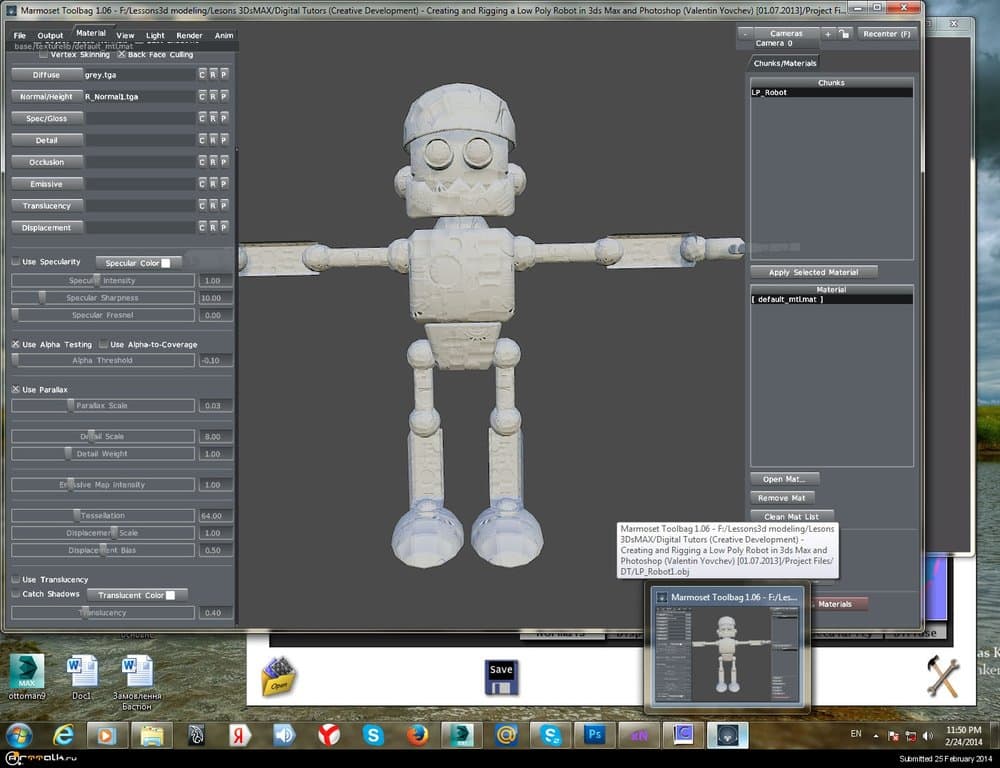Open Photoshop from the taskbar
This screenshot has width=1000, height=768.
(595, 735)
